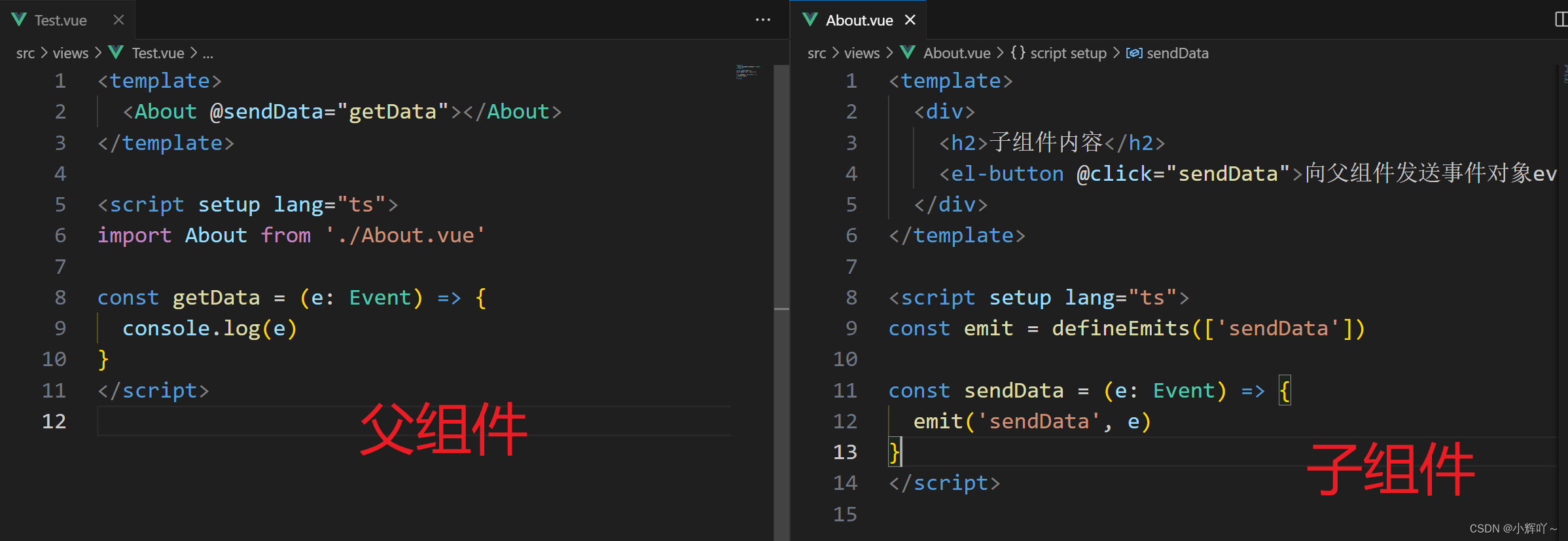This screenshot has width=1568, height=541.
Task: Open the More Actions menu of left editor
Action: click(762, 20)
